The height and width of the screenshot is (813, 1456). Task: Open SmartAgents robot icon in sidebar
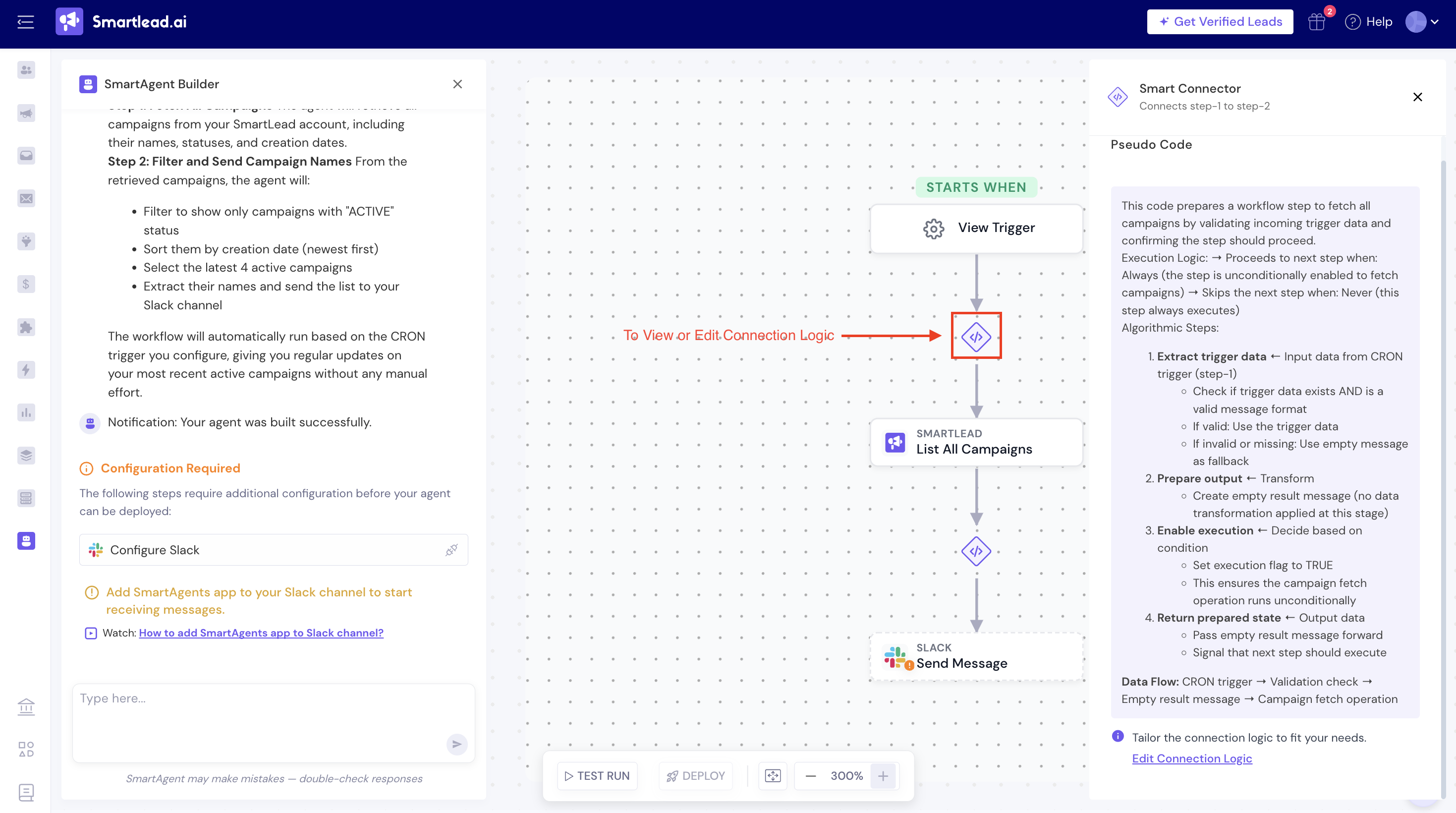(x=26, y=540)
